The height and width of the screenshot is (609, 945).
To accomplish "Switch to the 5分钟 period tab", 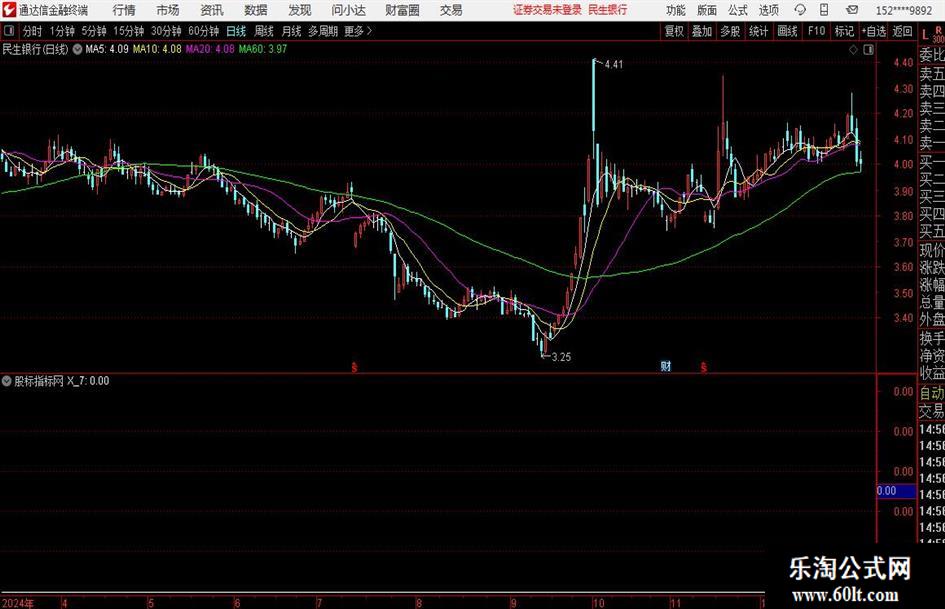I will [x=93, y=31].
